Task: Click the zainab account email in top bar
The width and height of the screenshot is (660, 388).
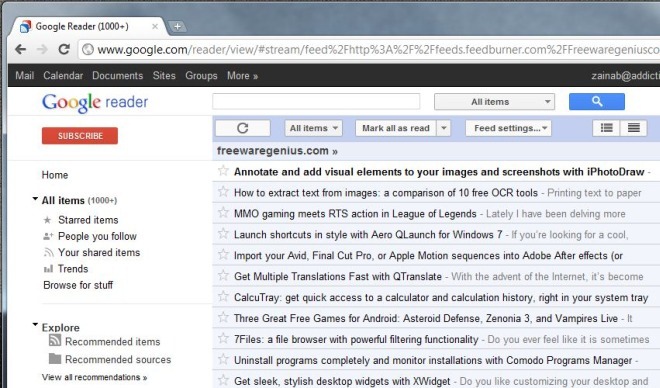Action: tap(625, 76)
